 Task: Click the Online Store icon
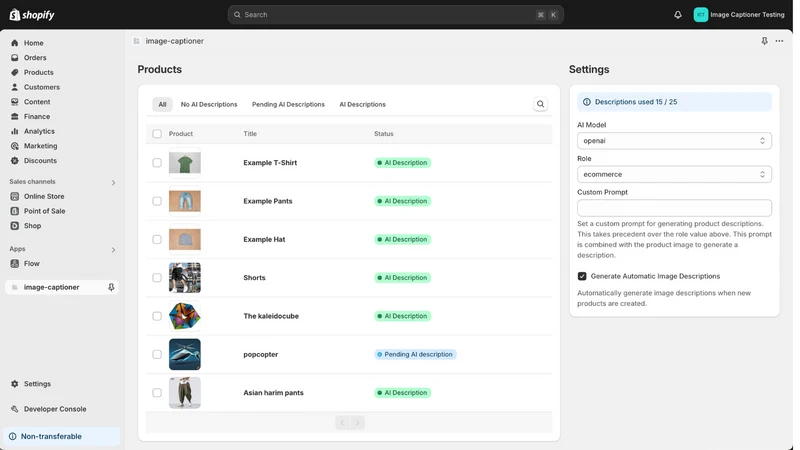pos(15,196)
